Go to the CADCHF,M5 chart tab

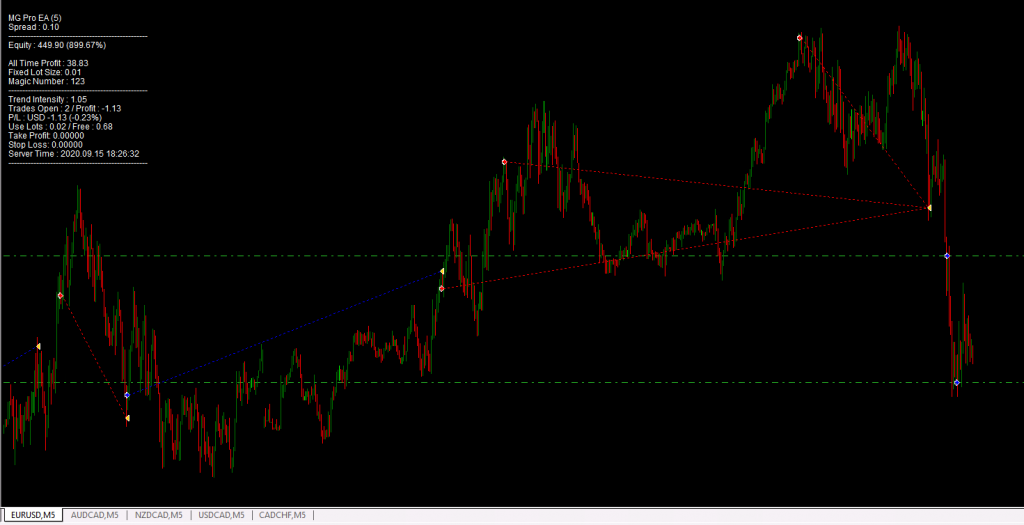283,515
